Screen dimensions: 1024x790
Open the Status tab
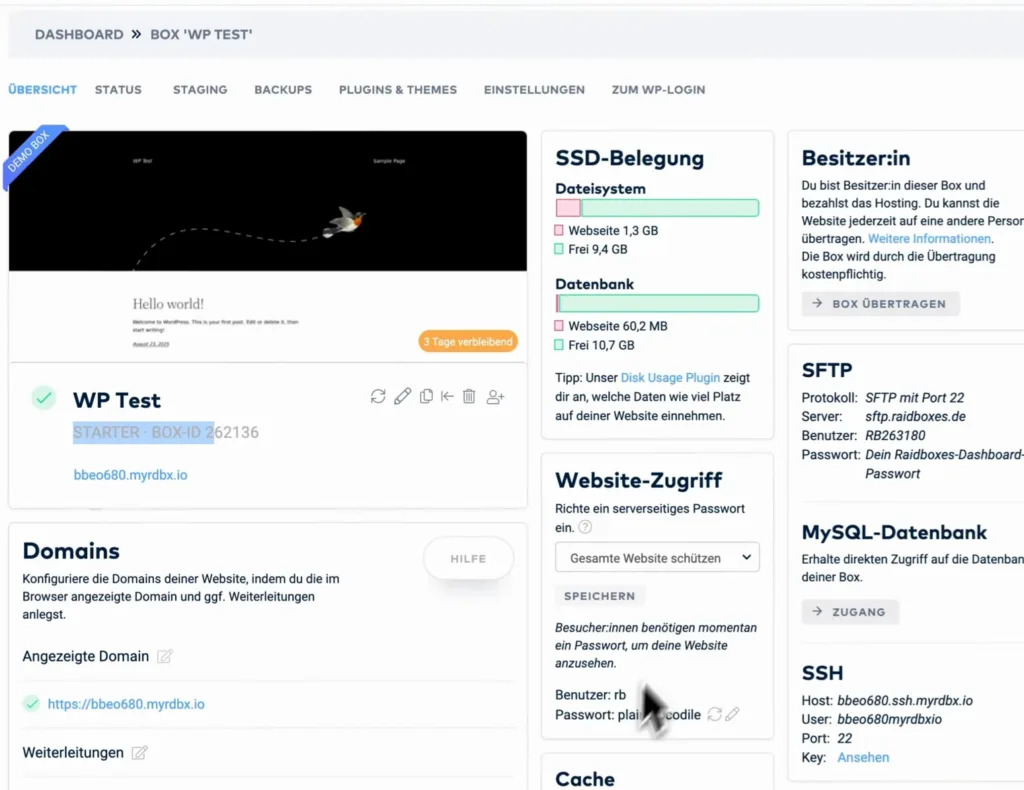118,89
